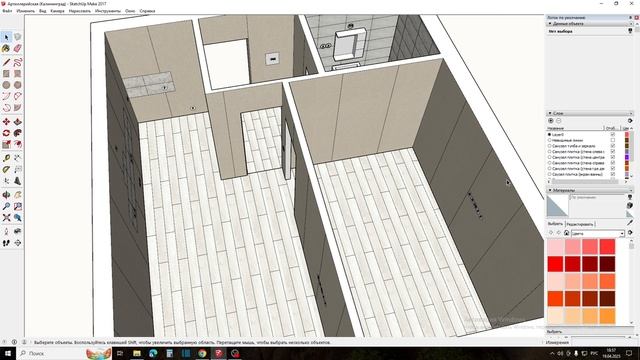Toggle visibility of fifth layer row
The height and width of the screenshot is (360, 640).
(613, 157)
